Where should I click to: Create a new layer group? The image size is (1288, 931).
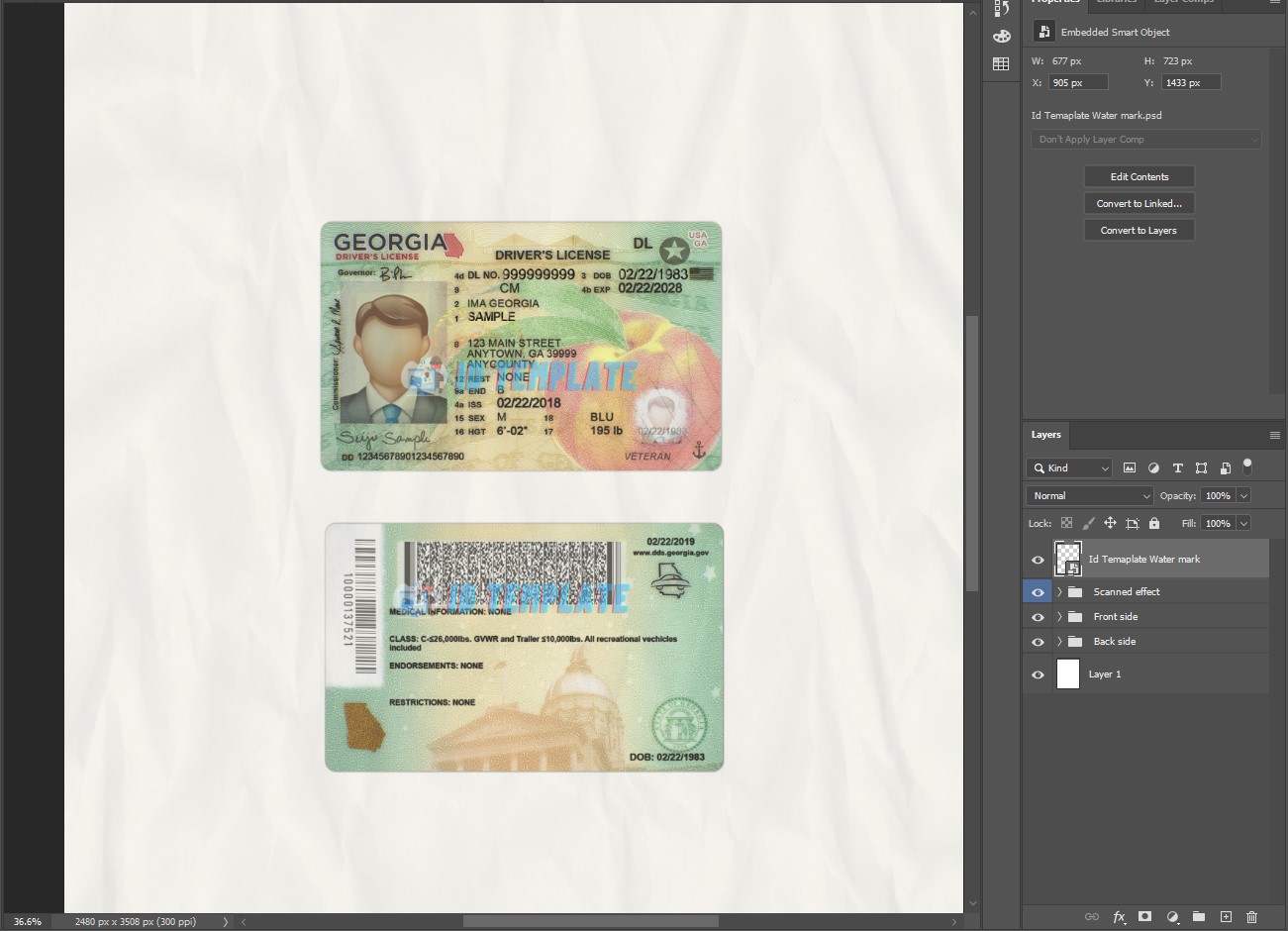[x=1198, y=917]
